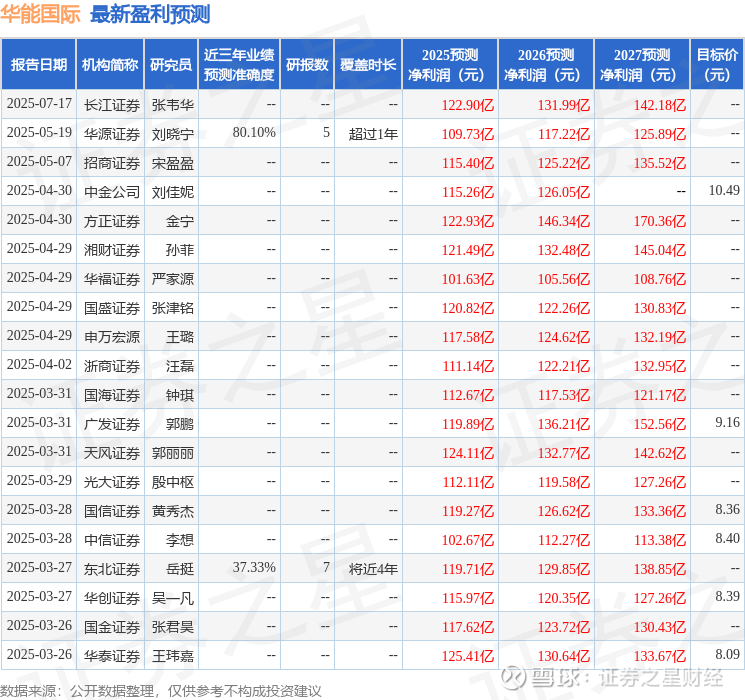Select the 方正证券 institution cell
The image size is (745, 700).
point(112,221)
